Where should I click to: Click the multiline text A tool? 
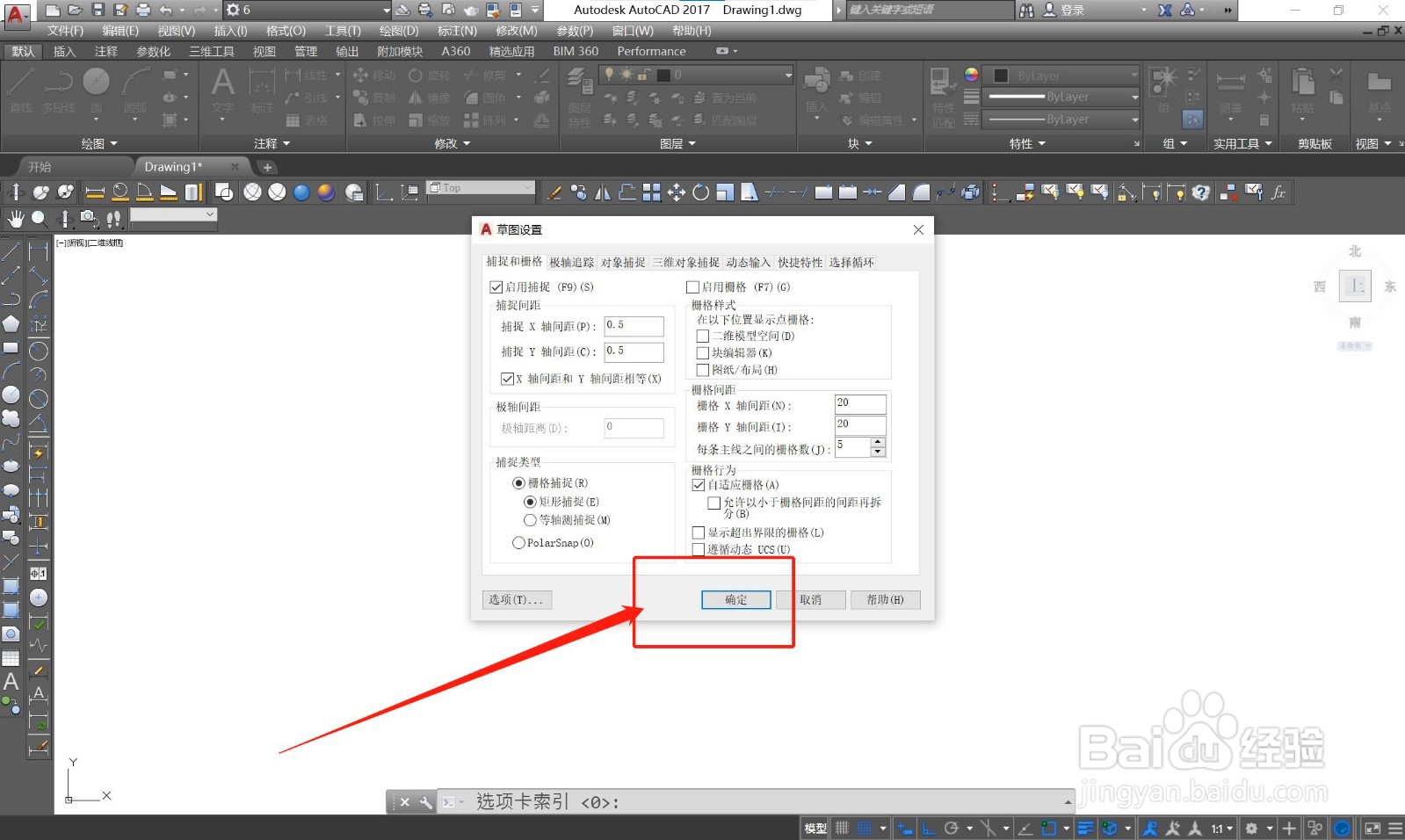[11, 681]
